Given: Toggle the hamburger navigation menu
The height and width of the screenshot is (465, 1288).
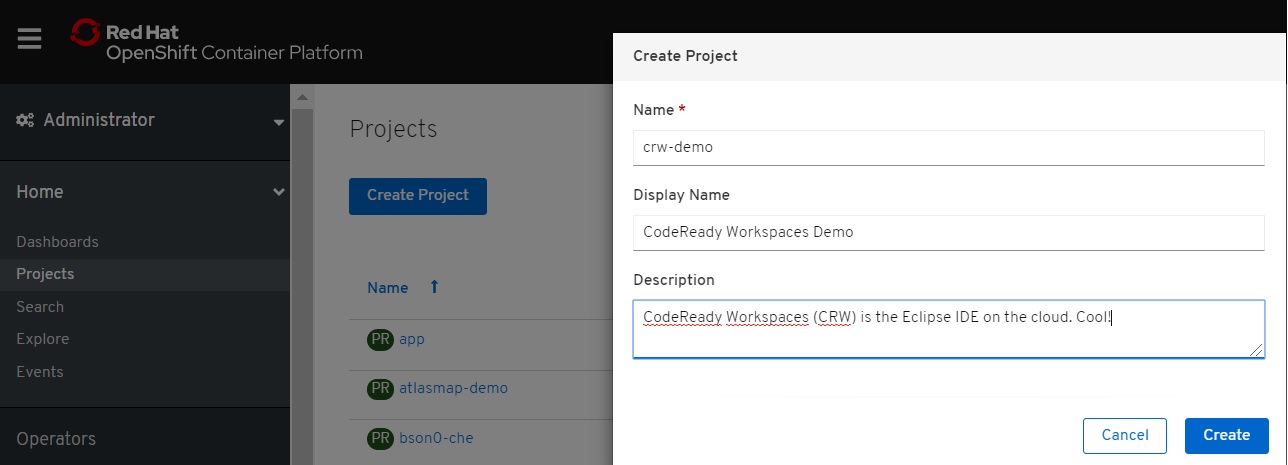Looking at the screenshot, I should (x=29, y=39).
